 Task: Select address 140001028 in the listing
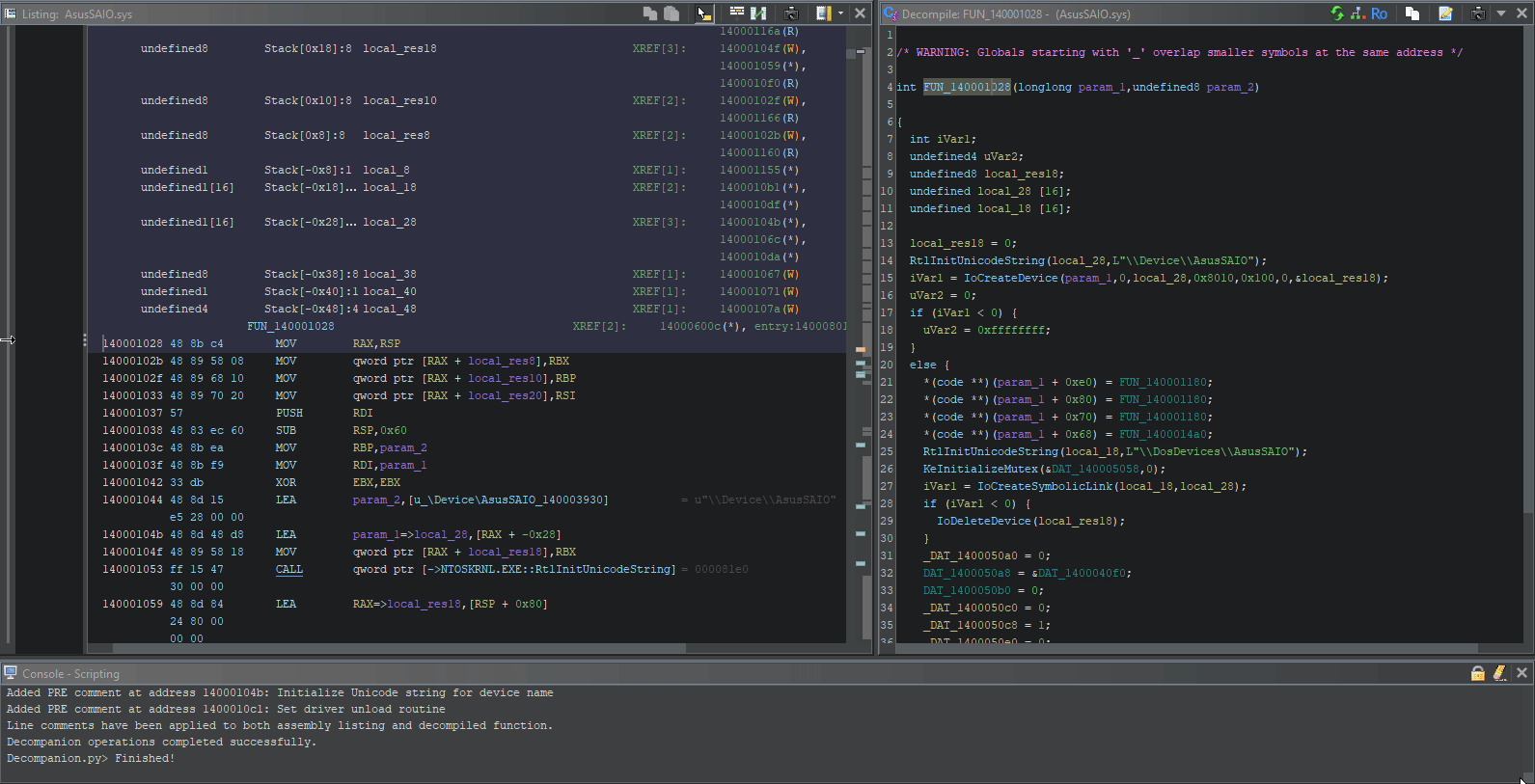tap(133, 343)
